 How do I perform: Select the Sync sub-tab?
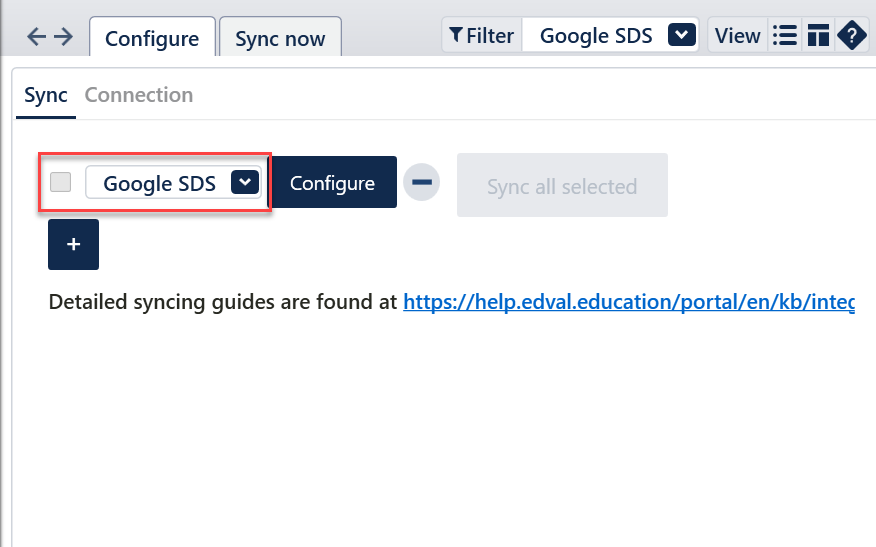[x=46, y=95]
